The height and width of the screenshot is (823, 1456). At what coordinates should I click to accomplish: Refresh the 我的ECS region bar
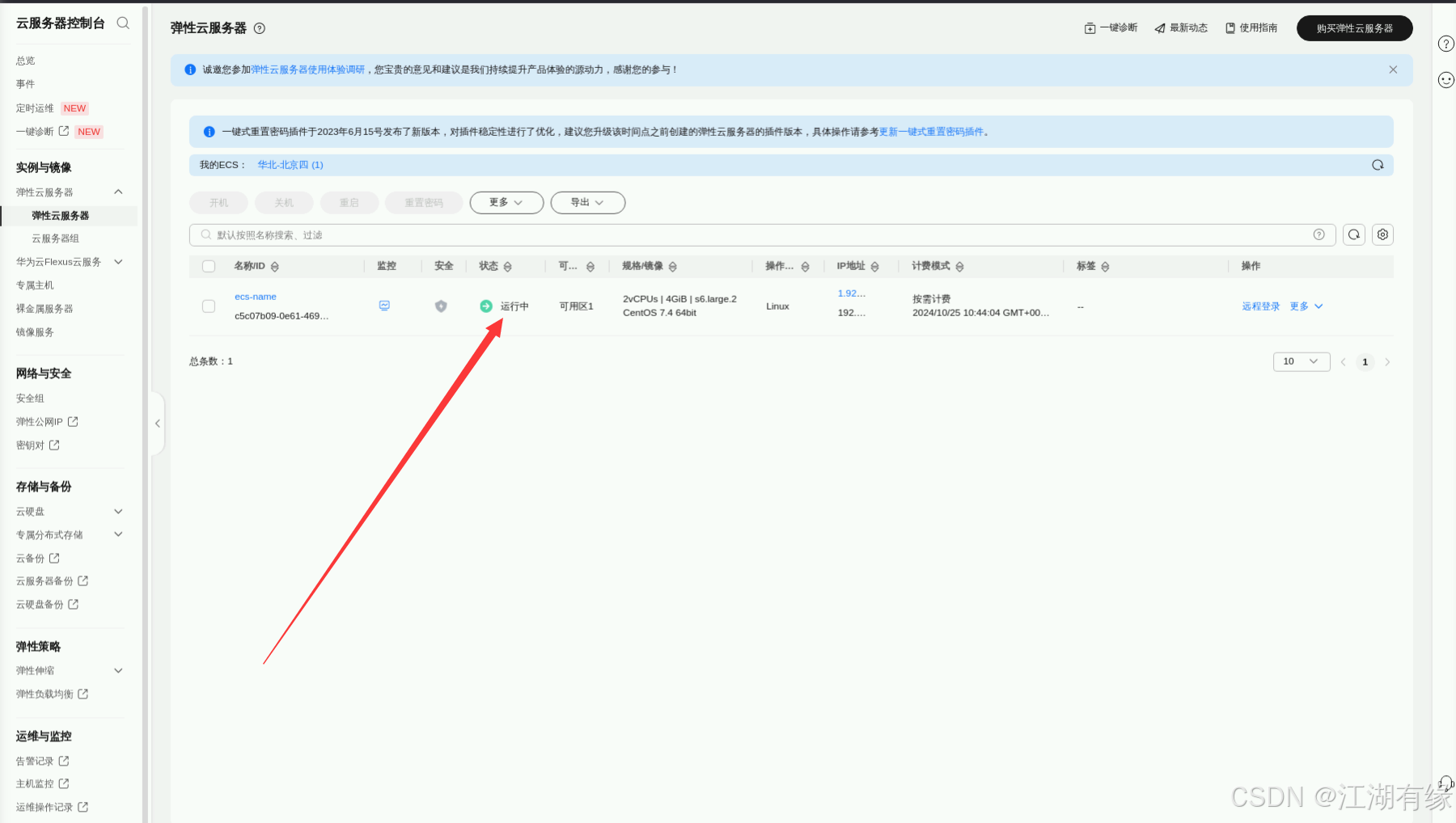click(1378, 165)
